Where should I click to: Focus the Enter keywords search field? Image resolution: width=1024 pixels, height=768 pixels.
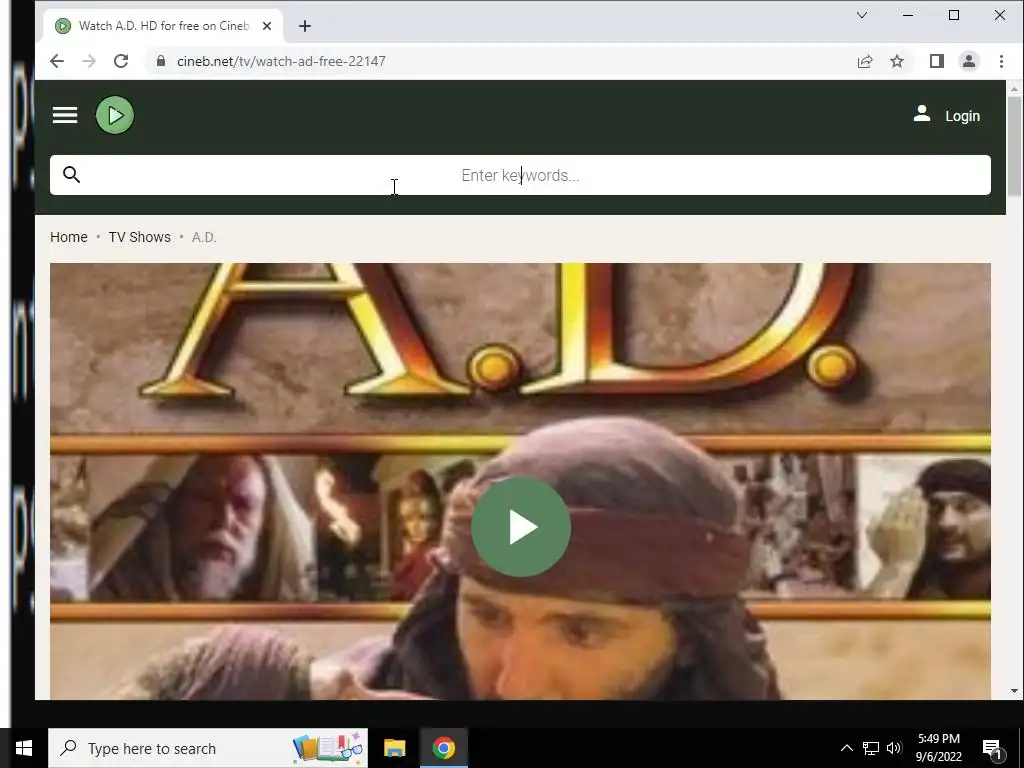520,175
